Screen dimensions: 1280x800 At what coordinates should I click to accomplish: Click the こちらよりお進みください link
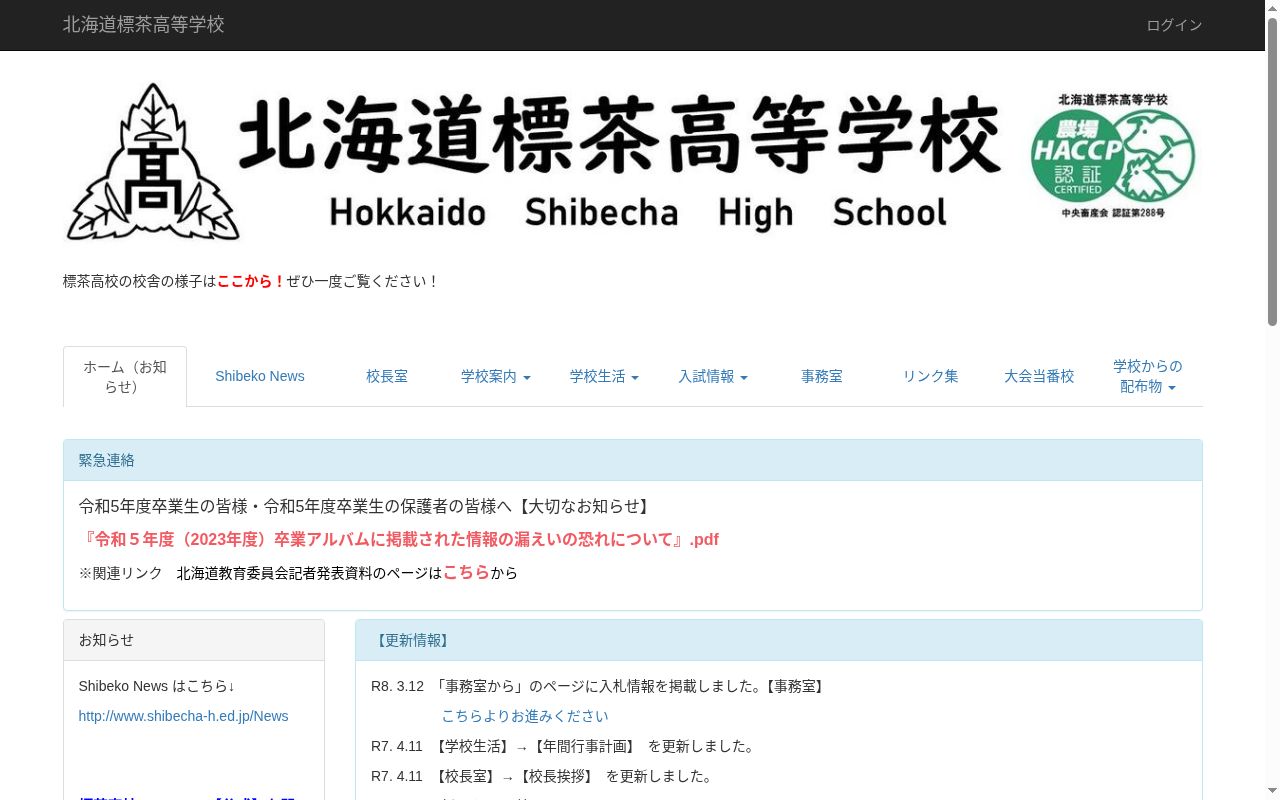[x=525, y=716]
